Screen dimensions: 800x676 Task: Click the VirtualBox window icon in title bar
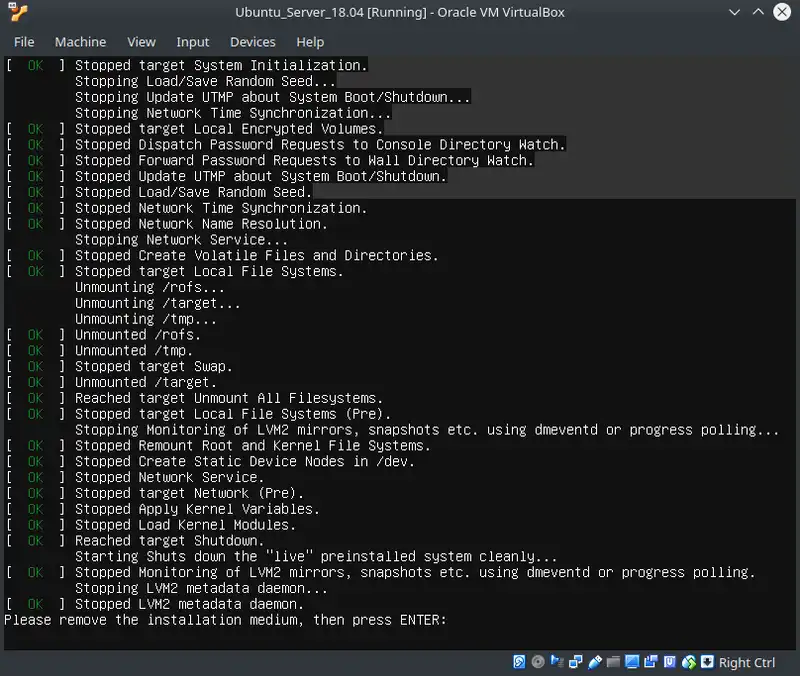pyautogui.click(x=17, y=13)
